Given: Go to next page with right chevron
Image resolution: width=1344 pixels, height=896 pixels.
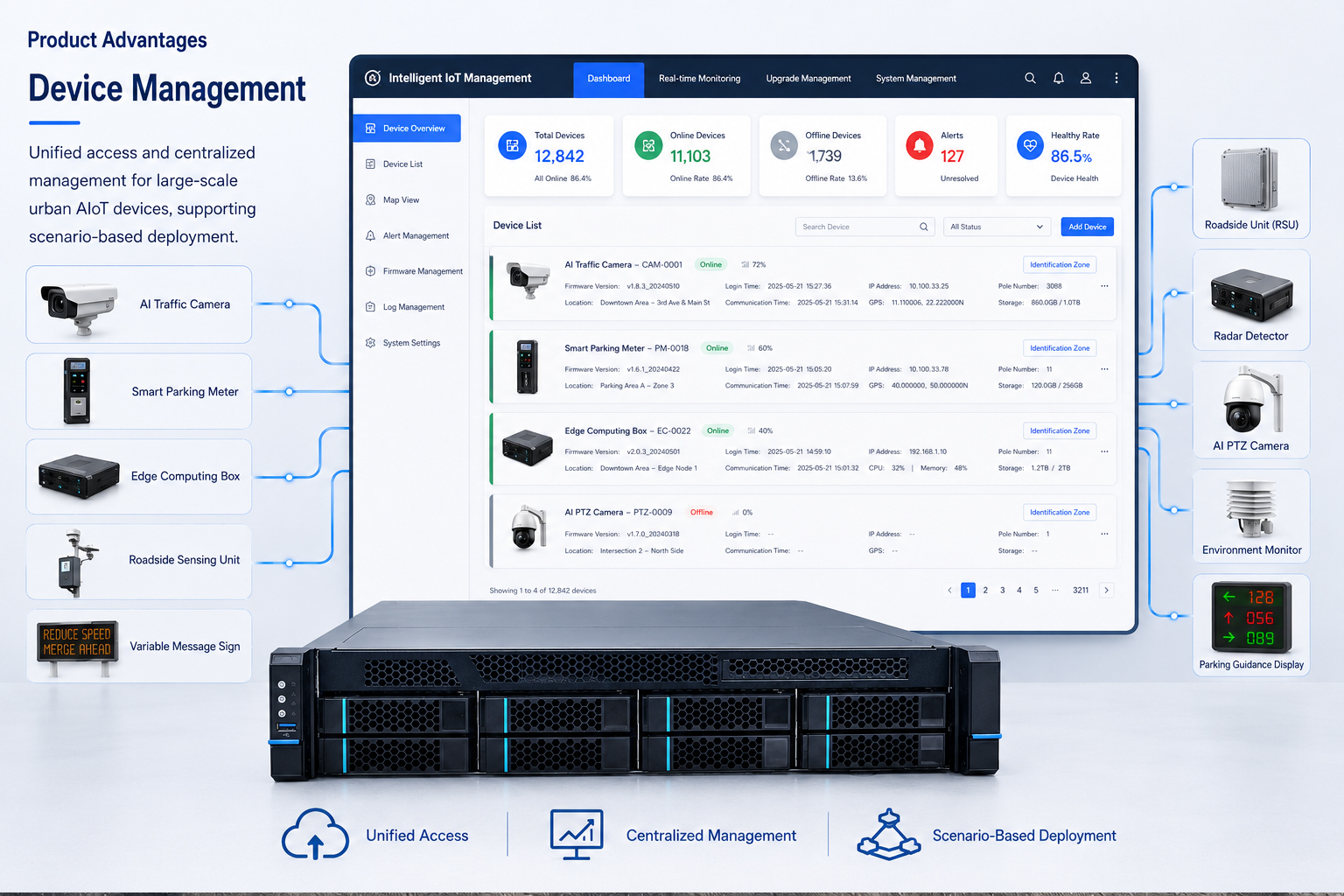Looking at the screenshot, I should [x=1107, y=590].
